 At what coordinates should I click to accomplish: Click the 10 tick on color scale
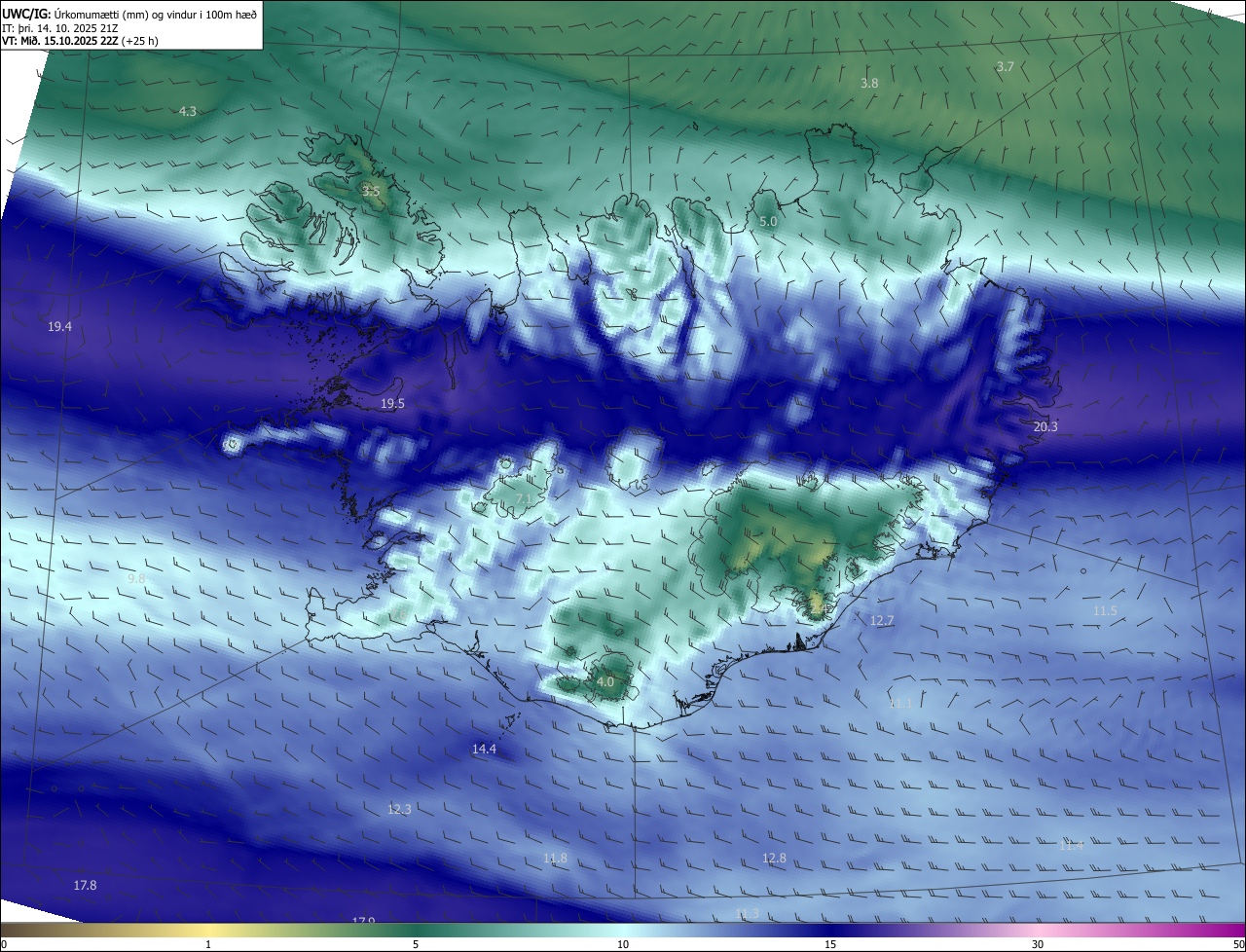623,945
